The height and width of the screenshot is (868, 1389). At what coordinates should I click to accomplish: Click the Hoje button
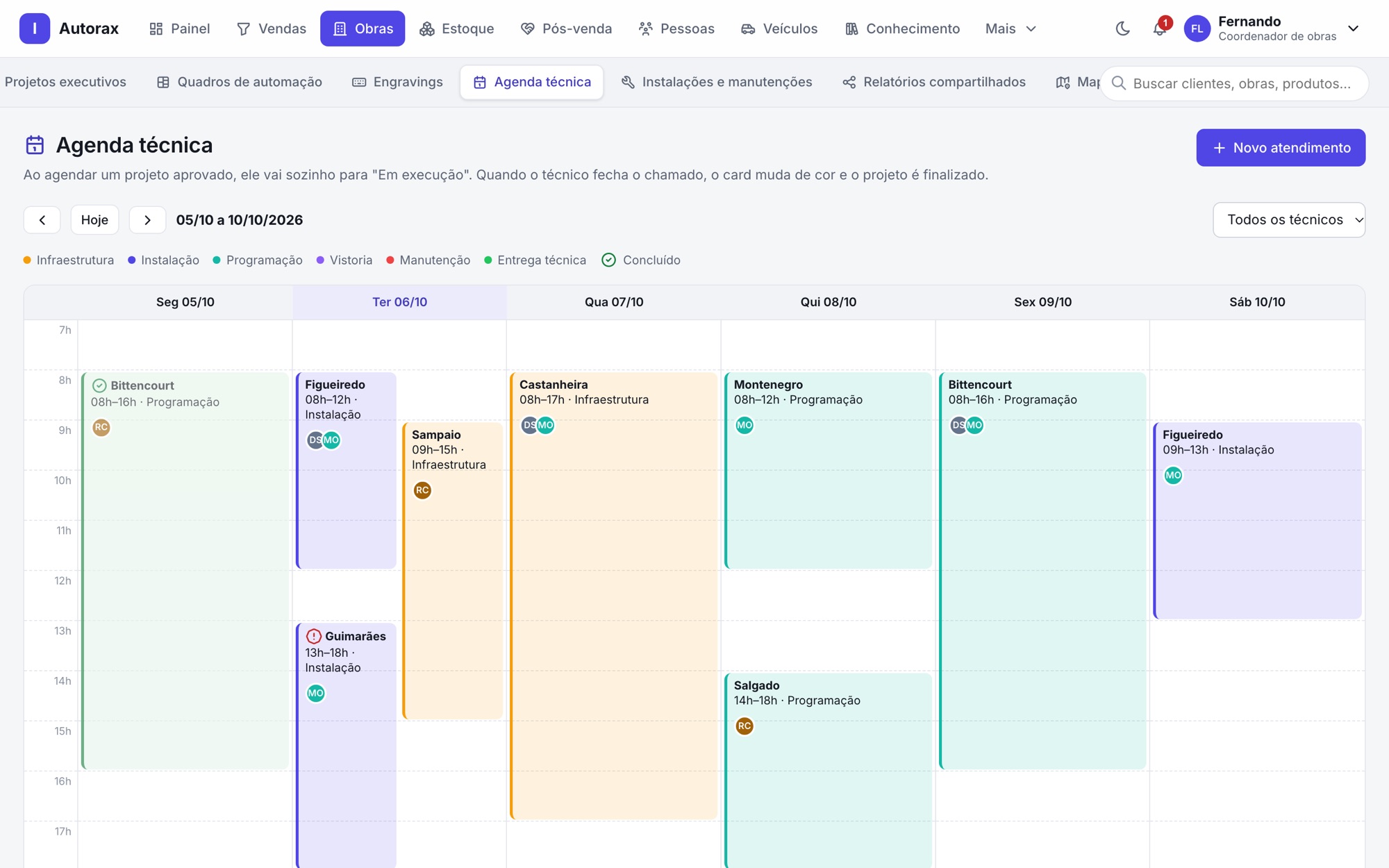pyautogui.click(x=94, y=219)
